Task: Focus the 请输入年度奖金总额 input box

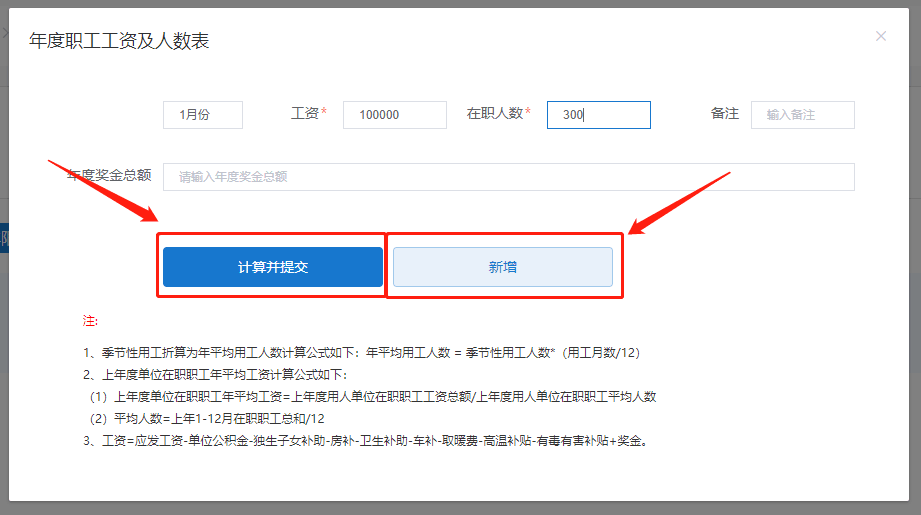Action: 508,177
